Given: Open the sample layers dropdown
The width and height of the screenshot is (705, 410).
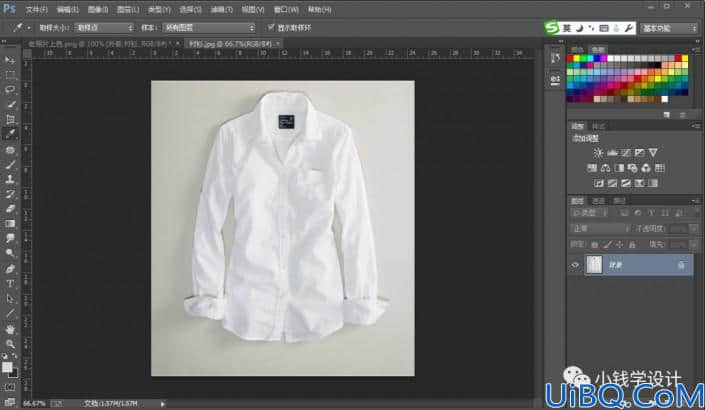Looking at the screenshot, I should point(209,28).
